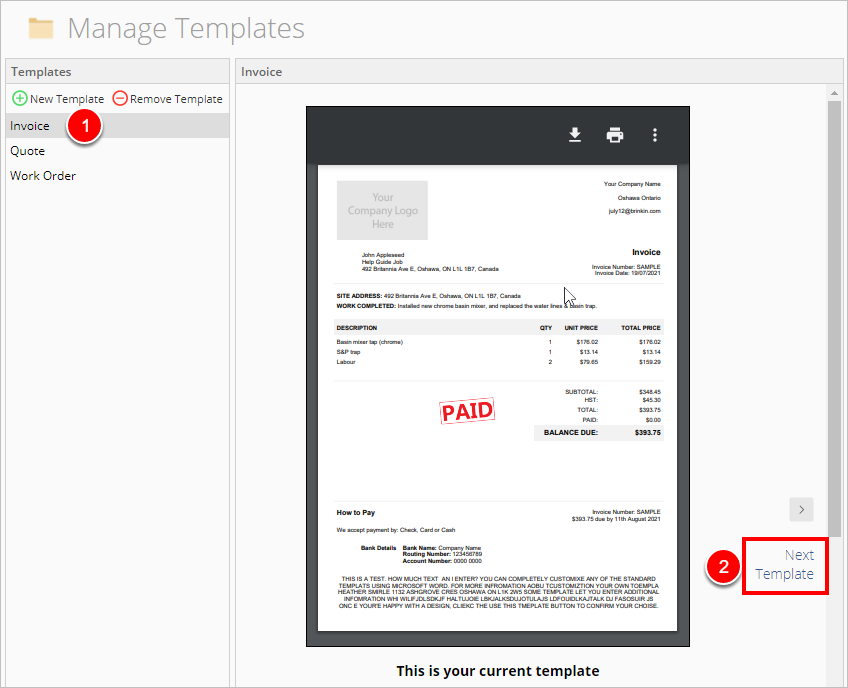Image resolution: width=848 pixels, height=688 pixels.
Task: Click the Templates panel header
Action: pos(117,71)
